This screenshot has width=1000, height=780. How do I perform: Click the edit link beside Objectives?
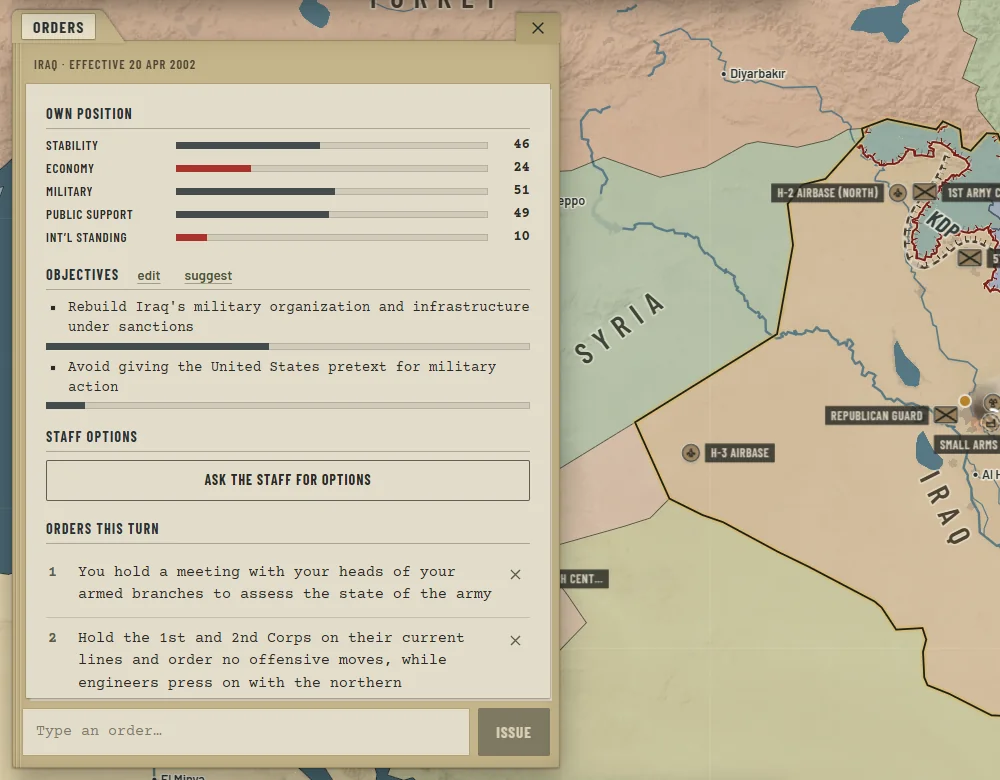tap(149, 276)
